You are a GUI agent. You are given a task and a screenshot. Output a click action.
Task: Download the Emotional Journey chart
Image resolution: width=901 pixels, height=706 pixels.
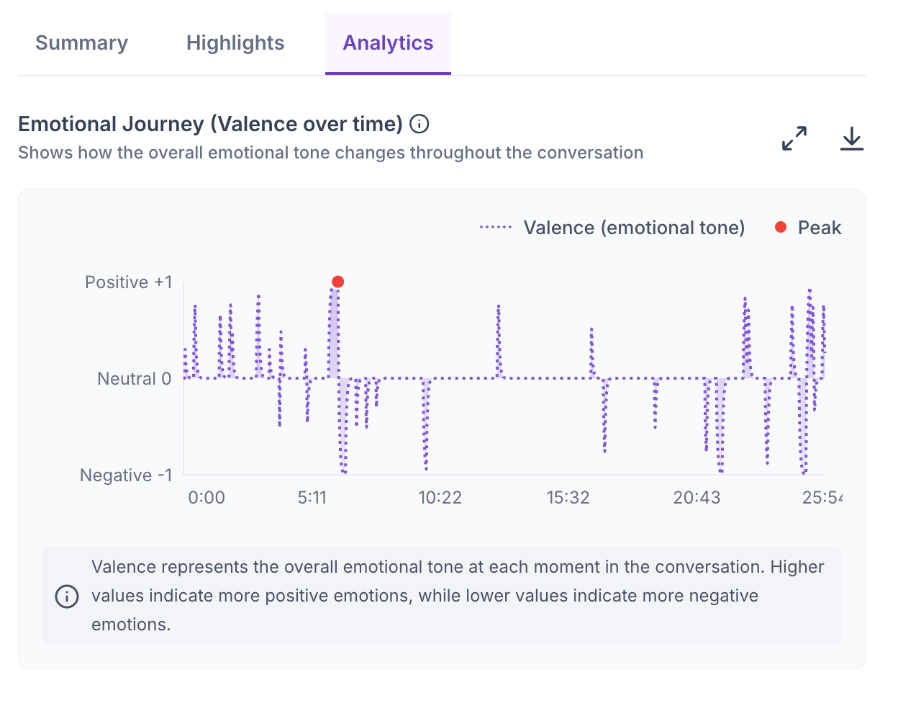tap(852, 138)
